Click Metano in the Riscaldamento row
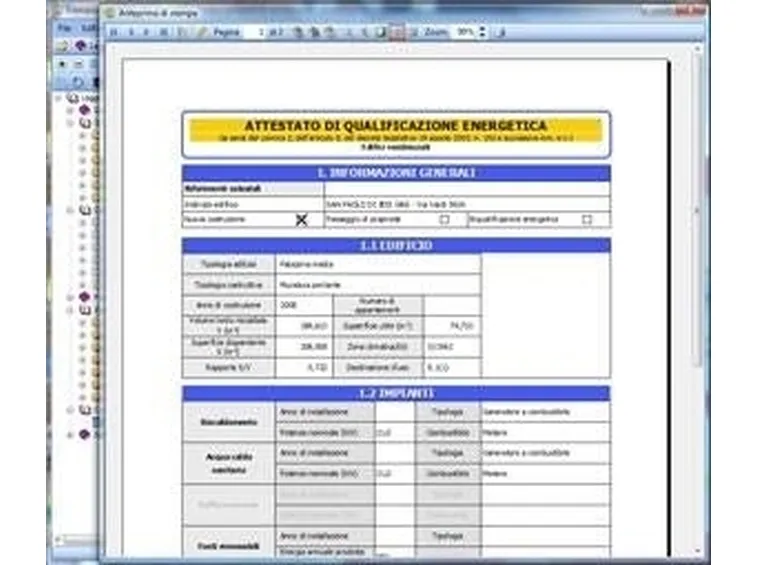757x565 pixels. pyautogui.click(x=495, y=433)
